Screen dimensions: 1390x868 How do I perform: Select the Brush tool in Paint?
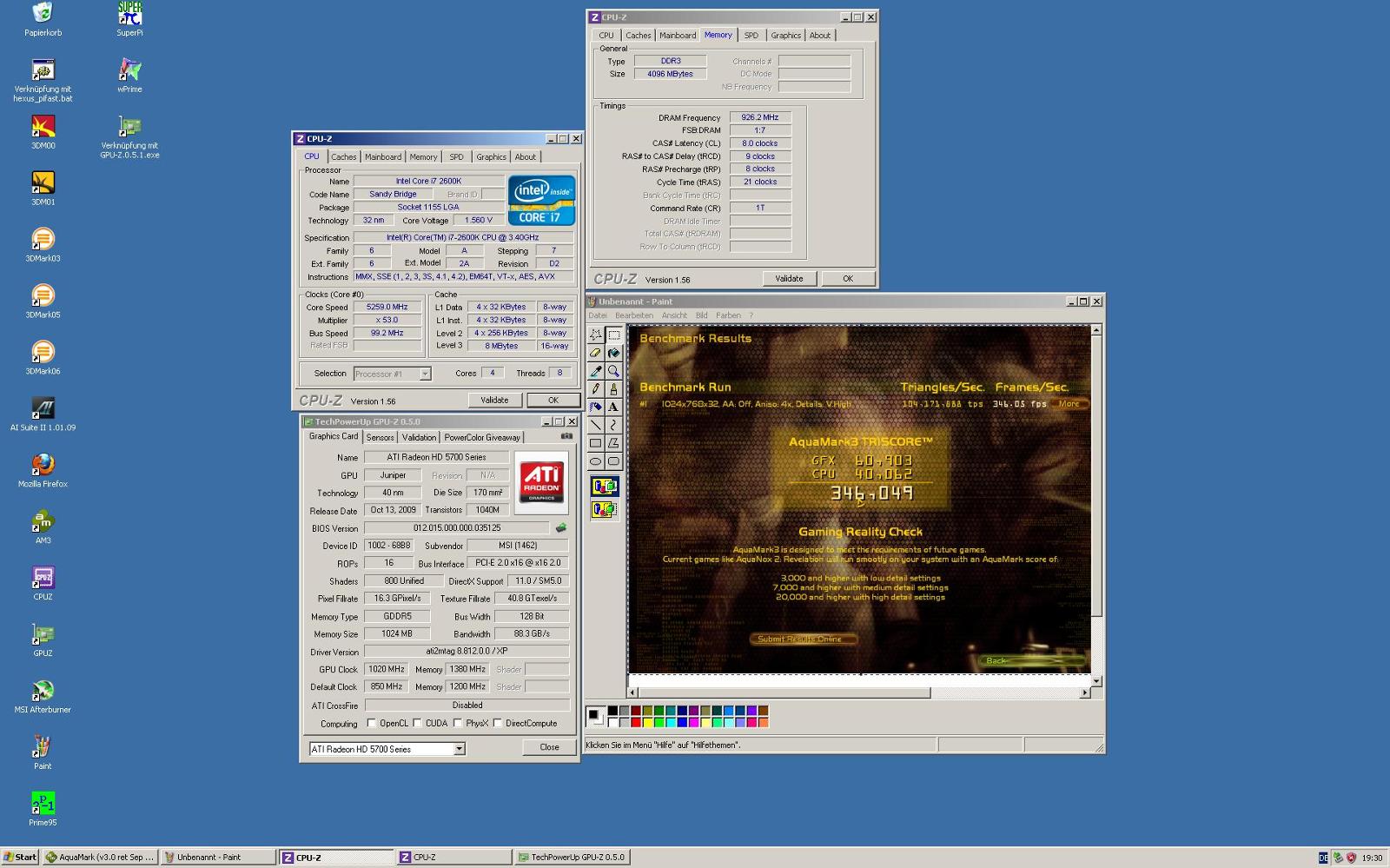pos(613,389)
